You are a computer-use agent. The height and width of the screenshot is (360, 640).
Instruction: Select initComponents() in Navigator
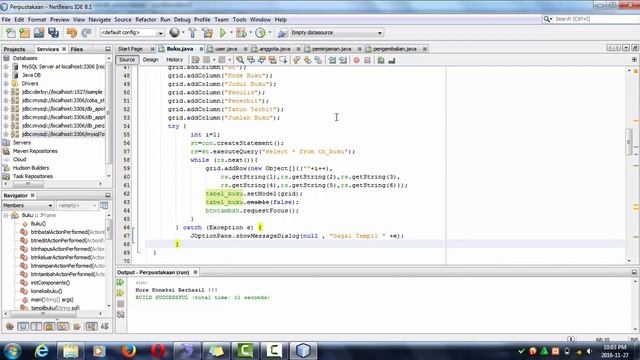click(50, 282)
